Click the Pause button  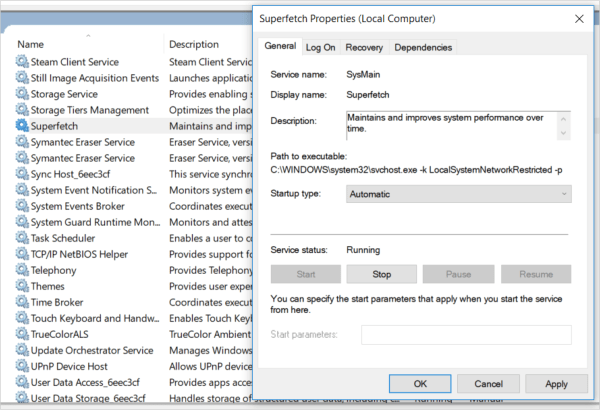tap(458, 274)
